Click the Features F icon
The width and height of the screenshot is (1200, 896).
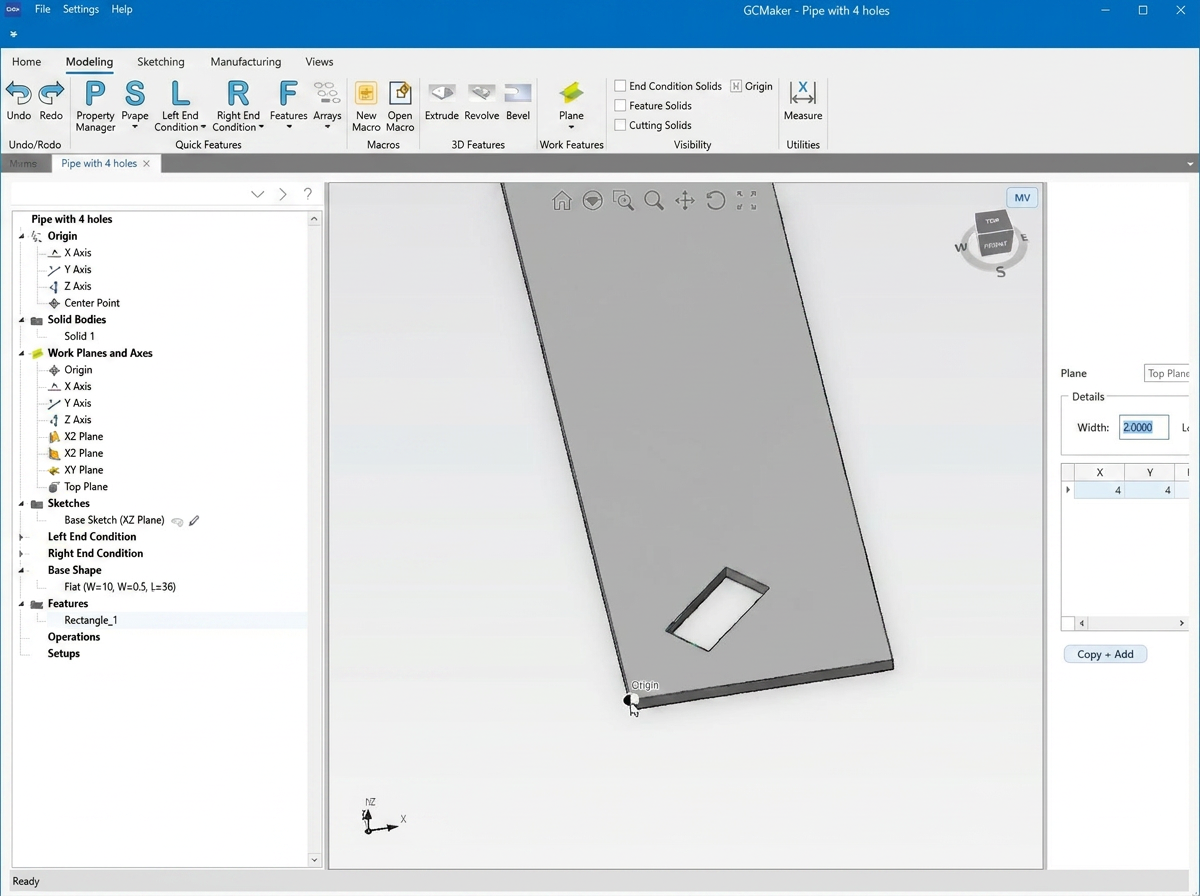288,93
